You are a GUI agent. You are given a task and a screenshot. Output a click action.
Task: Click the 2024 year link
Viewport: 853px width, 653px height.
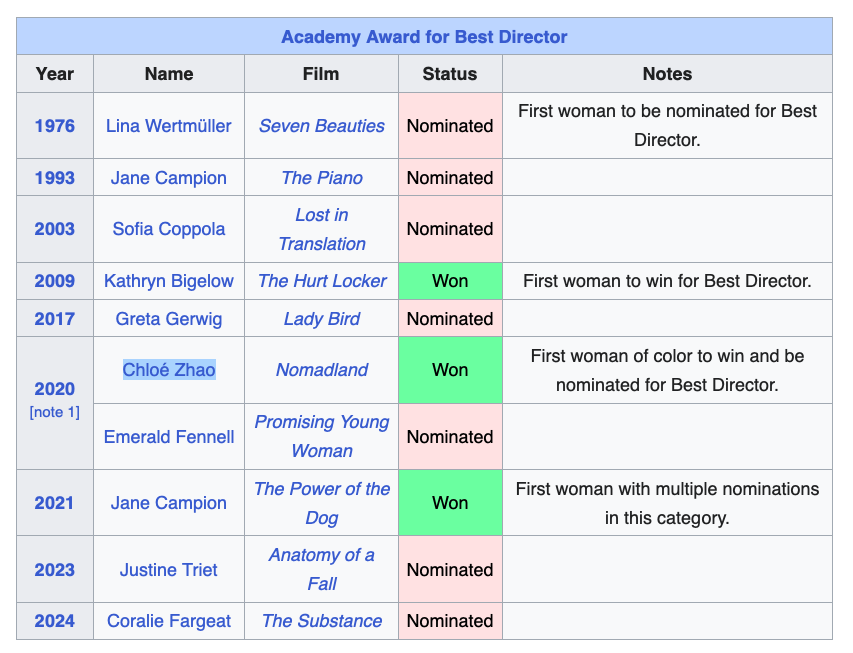pos(54,621)
